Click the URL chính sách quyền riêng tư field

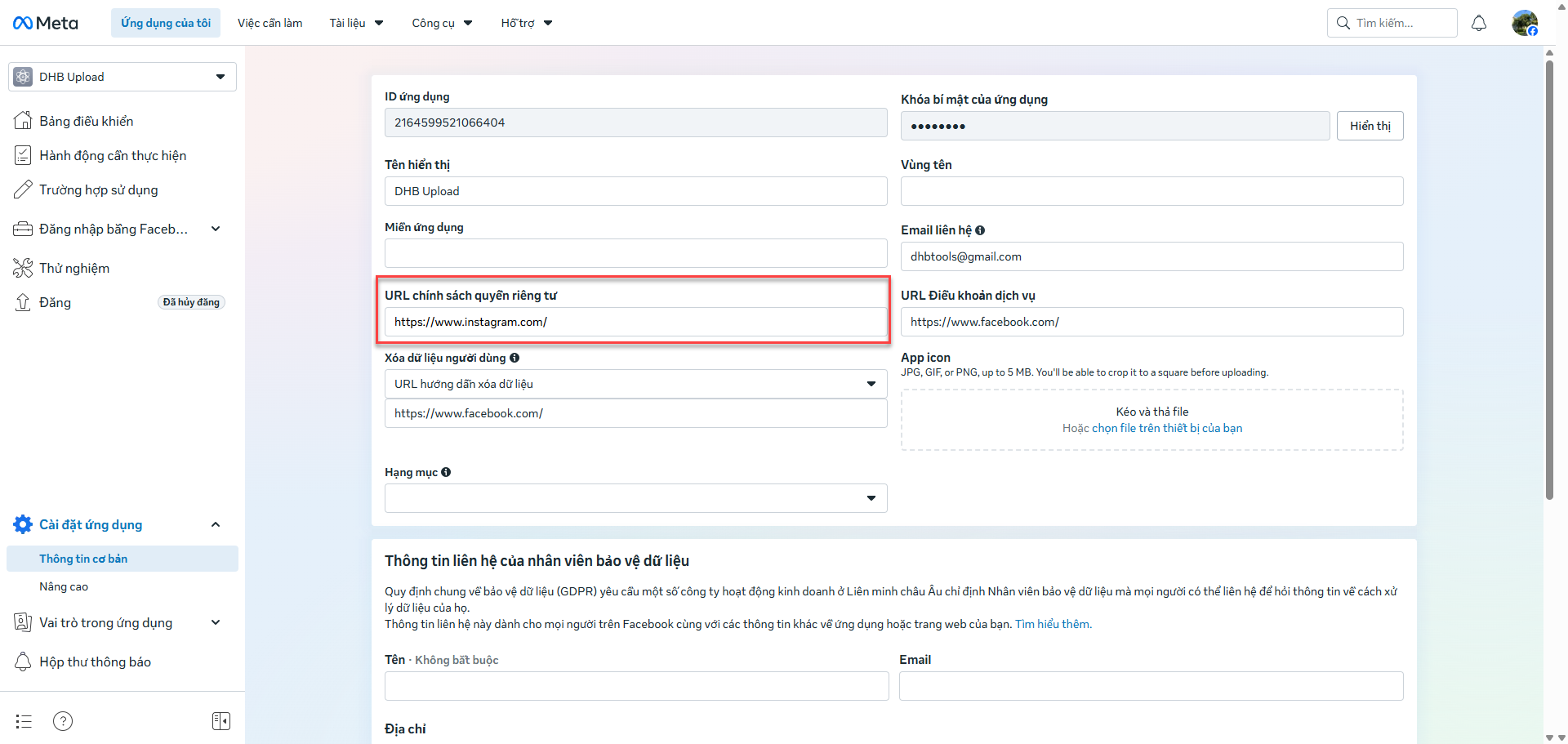635,322
